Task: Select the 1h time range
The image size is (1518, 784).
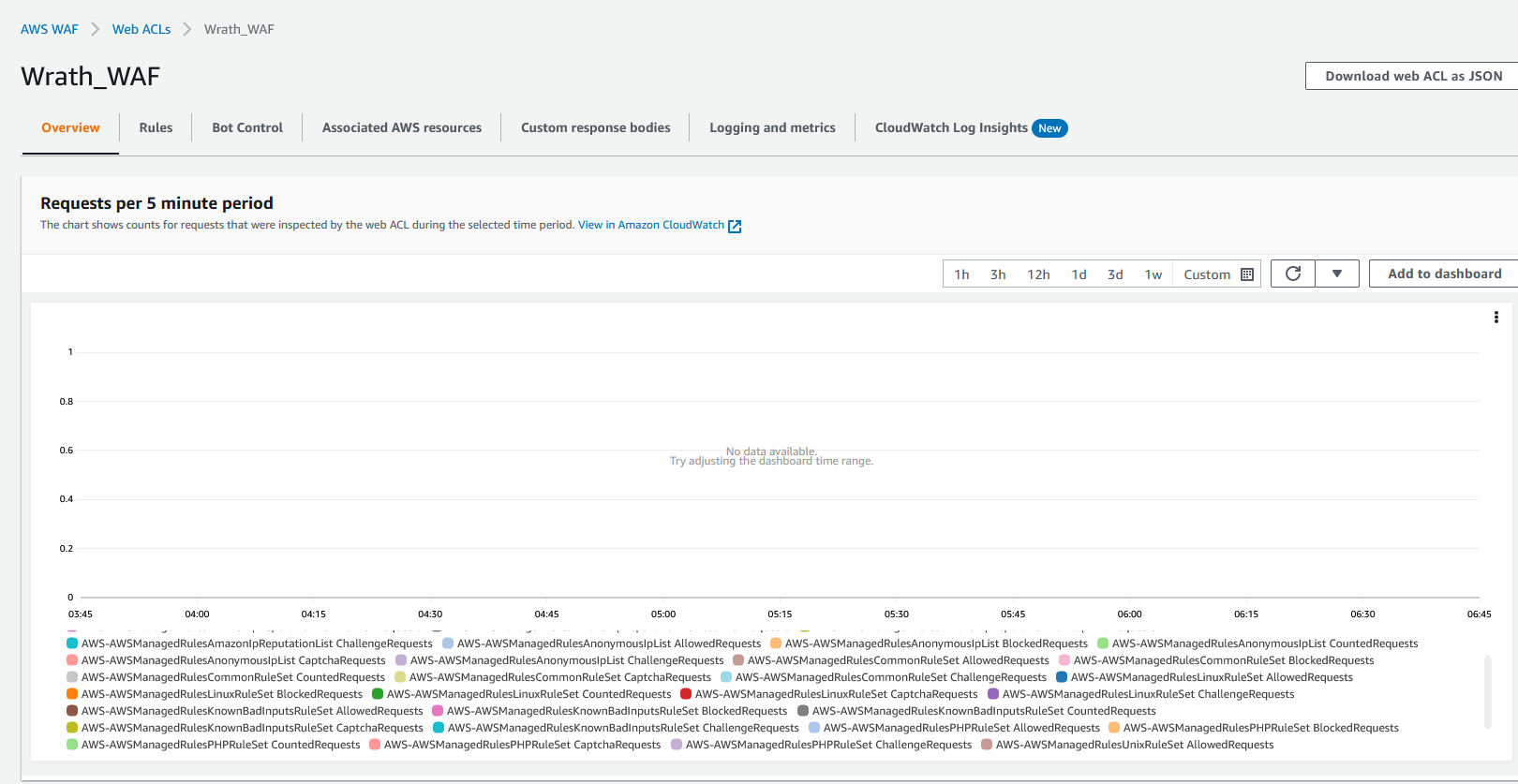Action: pos(961,274)
